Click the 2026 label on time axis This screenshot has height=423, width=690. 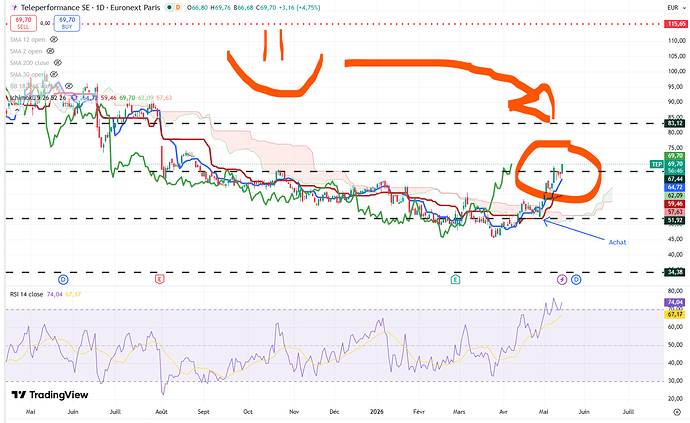coord(377,412)
